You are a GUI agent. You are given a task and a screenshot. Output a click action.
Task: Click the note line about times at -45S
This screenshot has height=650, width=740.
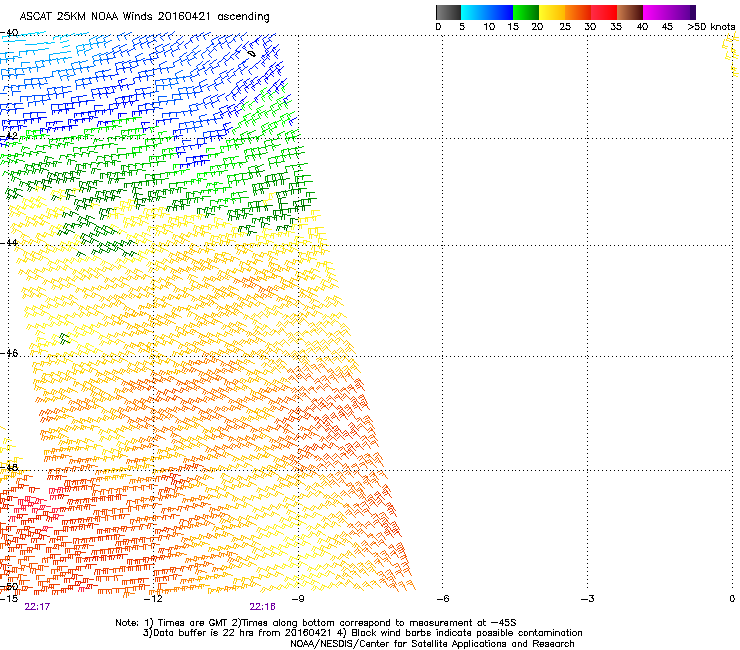(316, 623)
